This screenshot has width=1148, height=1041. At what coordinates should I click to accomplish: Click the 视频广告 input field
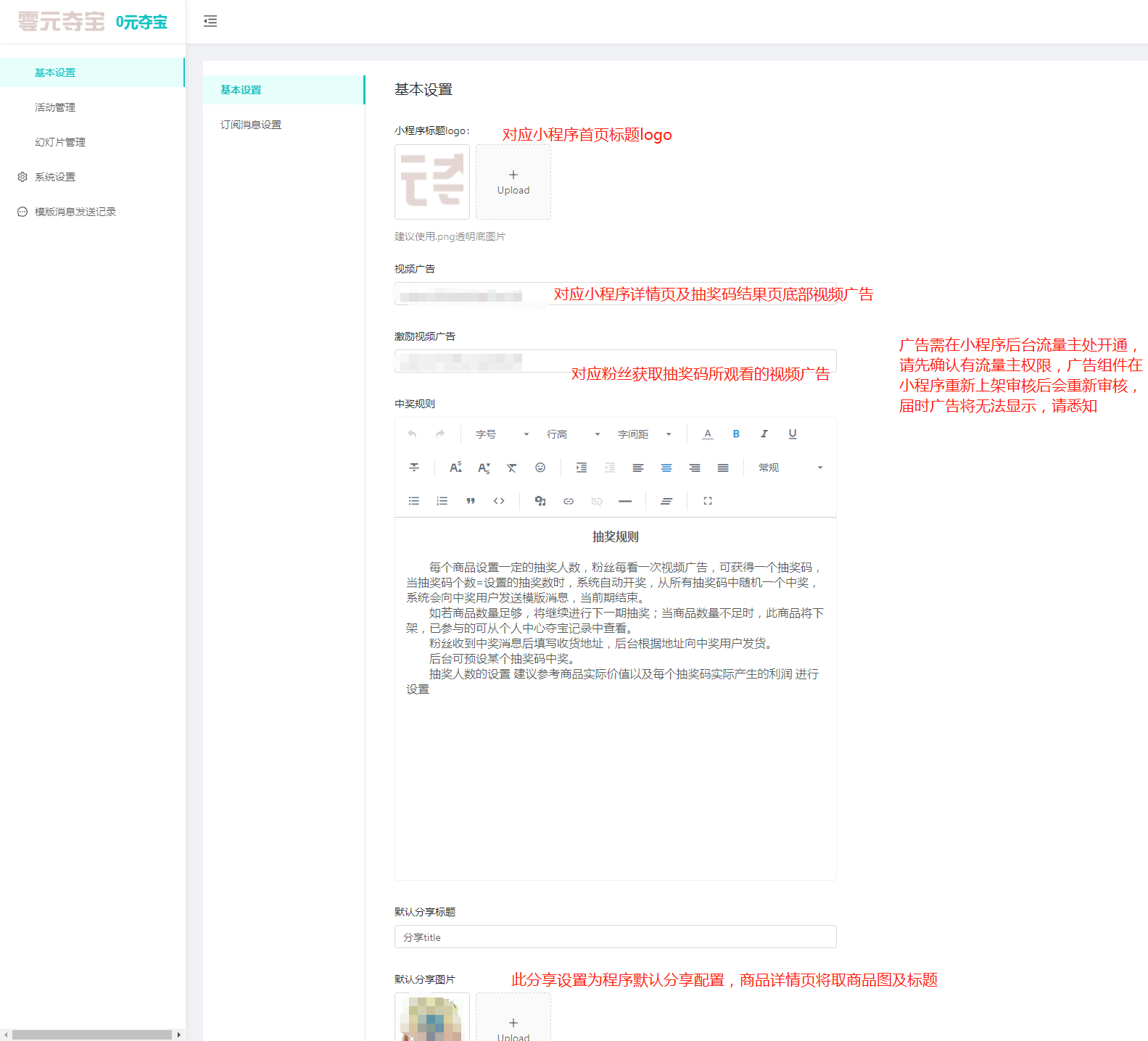click(x=615, y=294)
